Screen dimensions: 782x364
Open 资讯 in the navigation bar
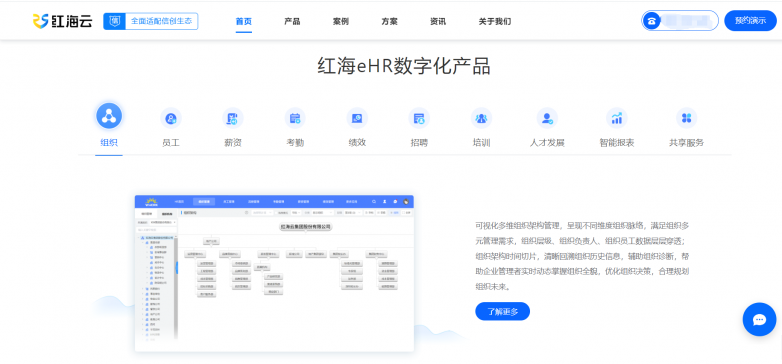438,21
